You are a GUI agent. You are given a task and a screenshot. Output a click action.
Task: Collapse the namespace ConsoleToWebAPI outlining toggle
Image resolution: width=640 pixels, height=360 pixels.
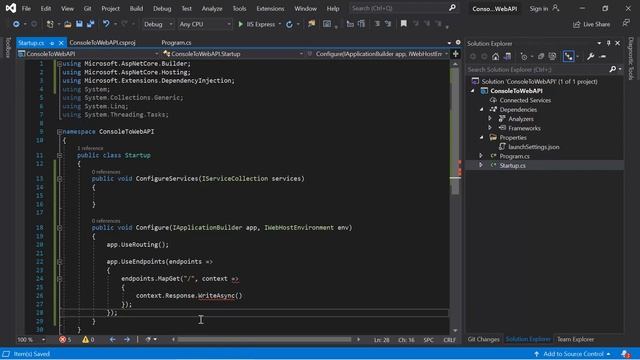pos(60,132)
